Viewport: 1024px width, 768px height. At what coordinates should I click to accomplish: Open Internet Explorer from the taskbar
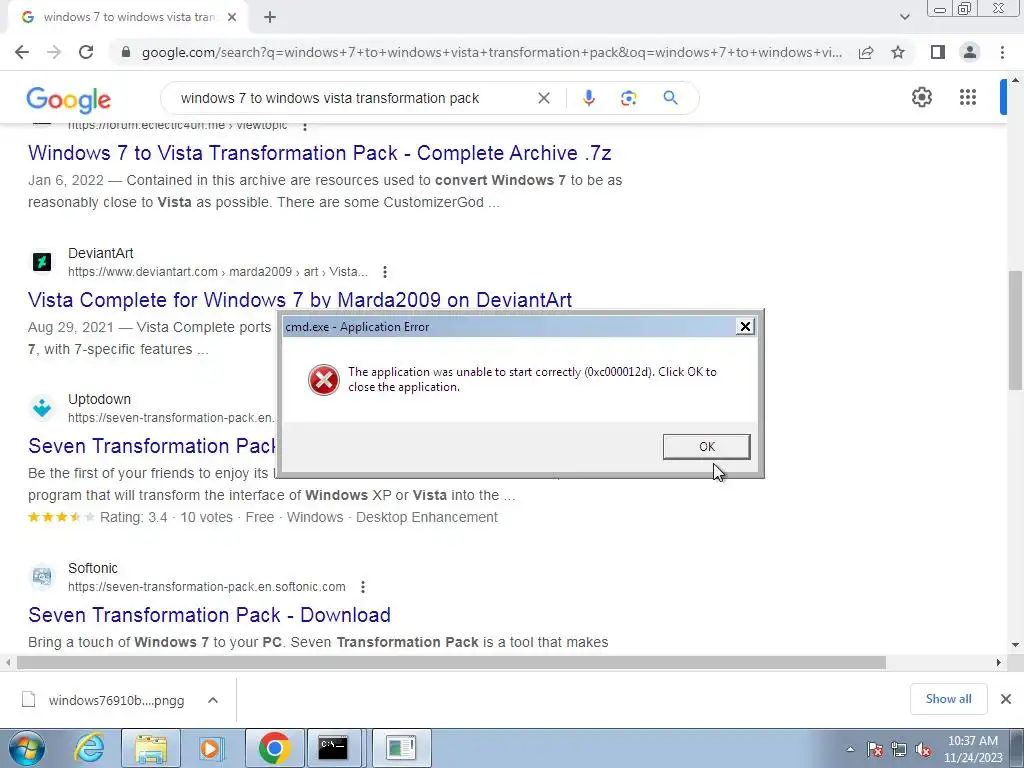(89, 748)
